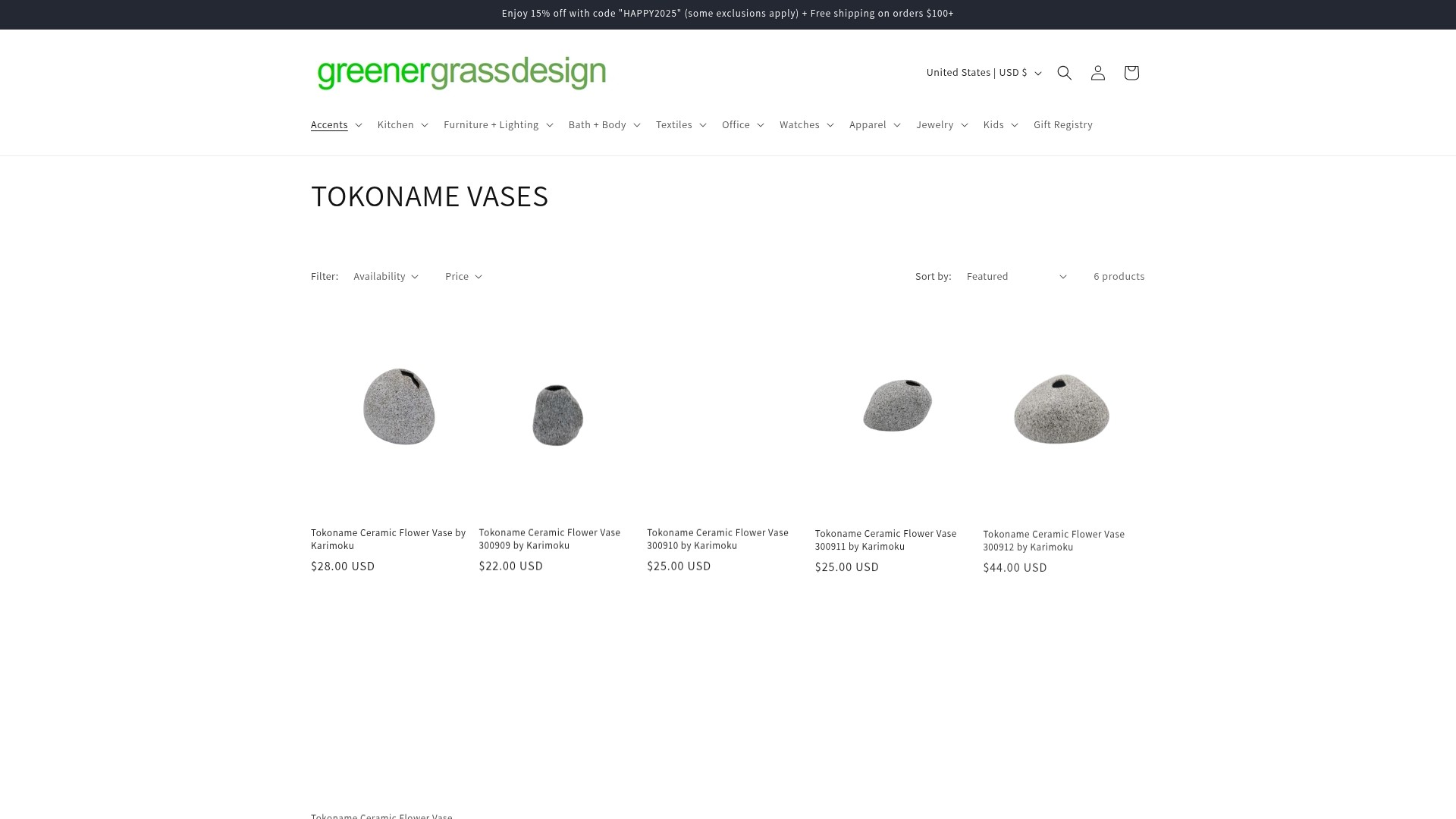Expand the Jewelry menu
Image resolution: width=1456 pixels, height=819 pixels.
[x=941, y=124]
